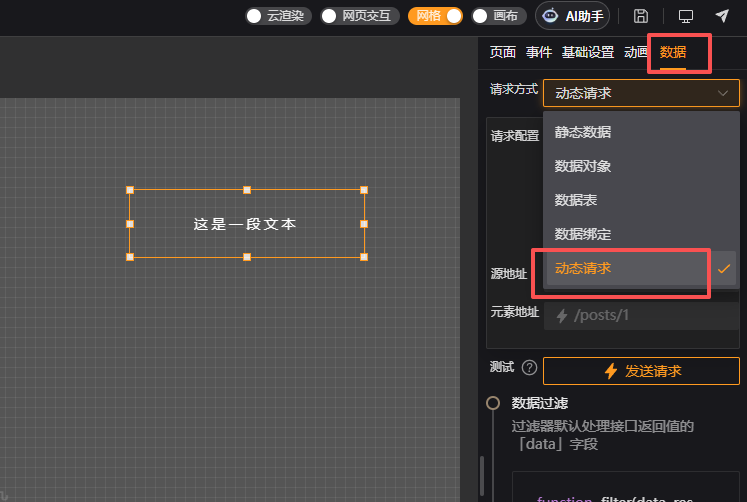
Task: Click the /posts/1 element address field
Action: point(641,315)
